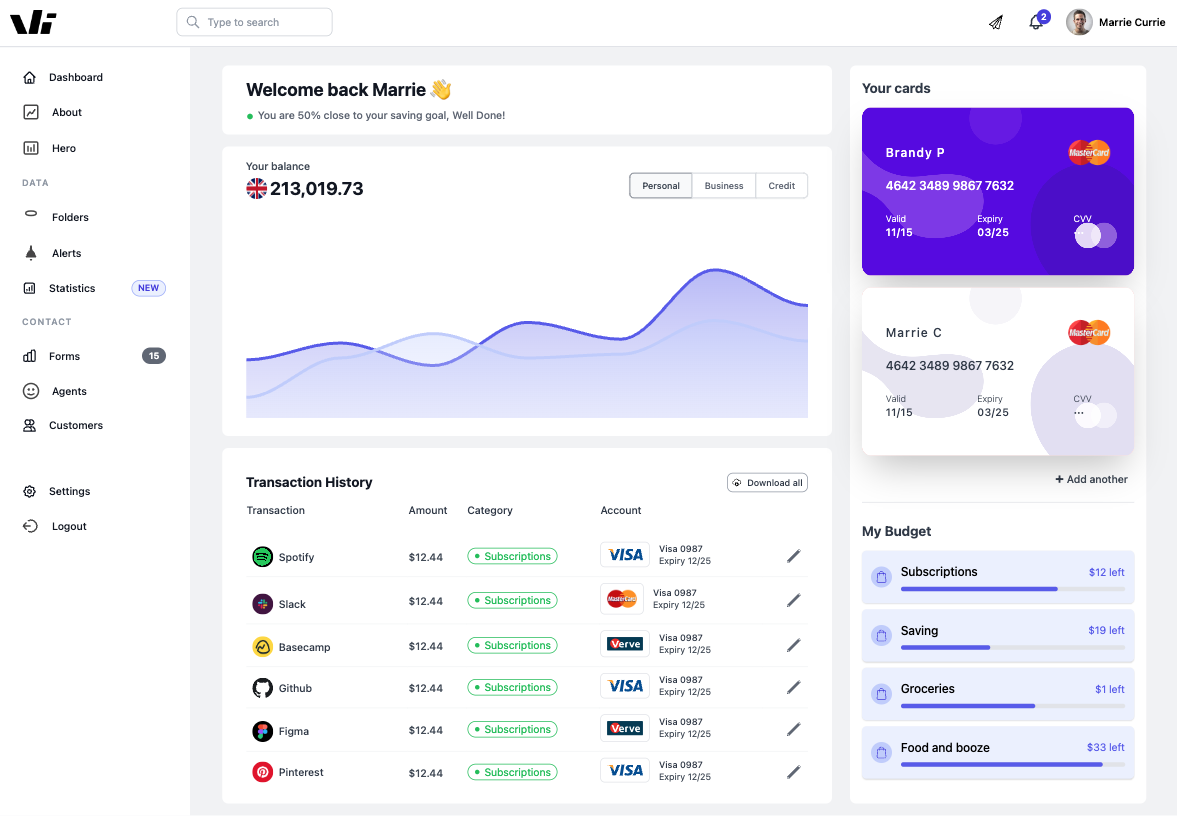
Task: Click the Account column header
Action: coord(621,511)
